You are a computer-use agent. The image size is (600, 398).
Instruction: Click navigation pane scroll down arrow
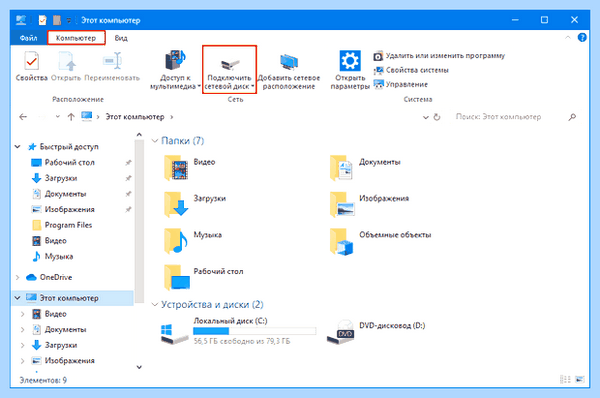pos(139,367)
